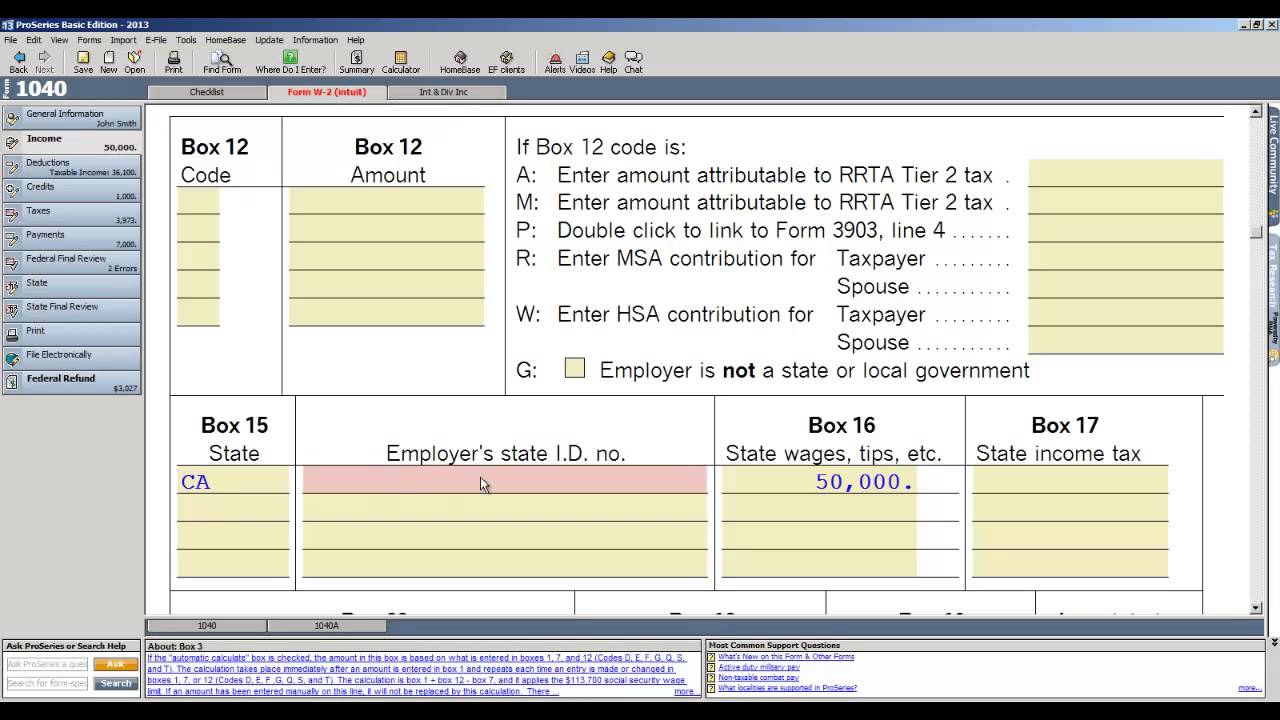Open the Taxes section in sidebar
Viewport: 1280px width, 720px height.
coord(72,214)
